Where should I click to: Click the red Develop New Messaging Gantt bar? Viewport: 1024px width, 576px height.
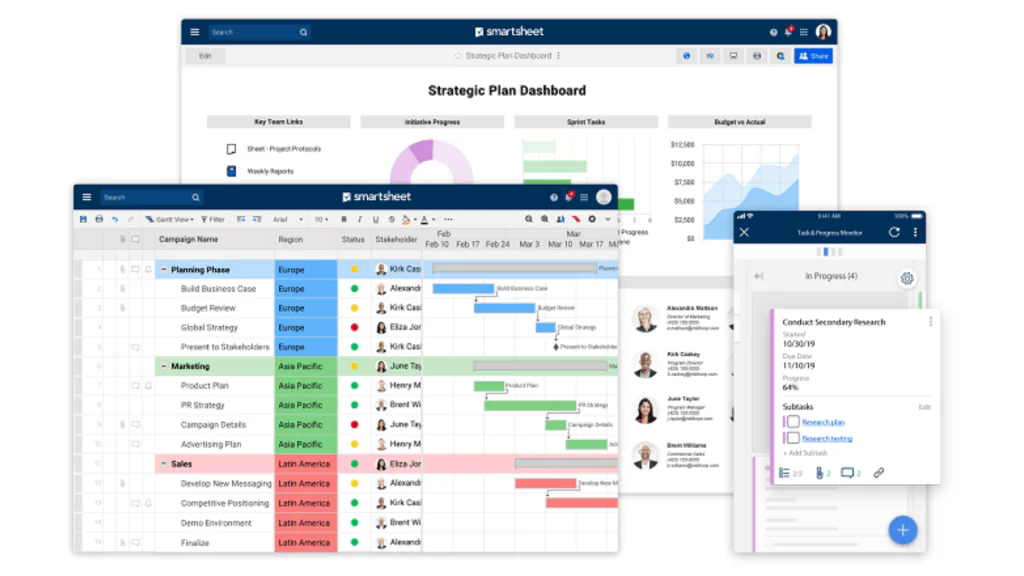tap(545, 483)
